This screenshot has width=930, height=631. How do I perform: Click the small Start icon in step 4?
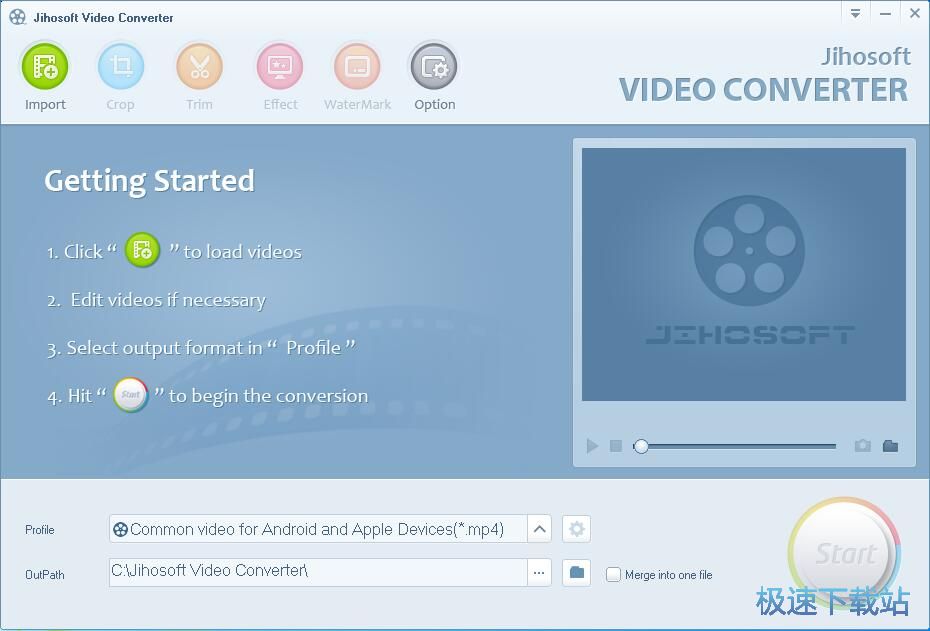click(130, 394)
